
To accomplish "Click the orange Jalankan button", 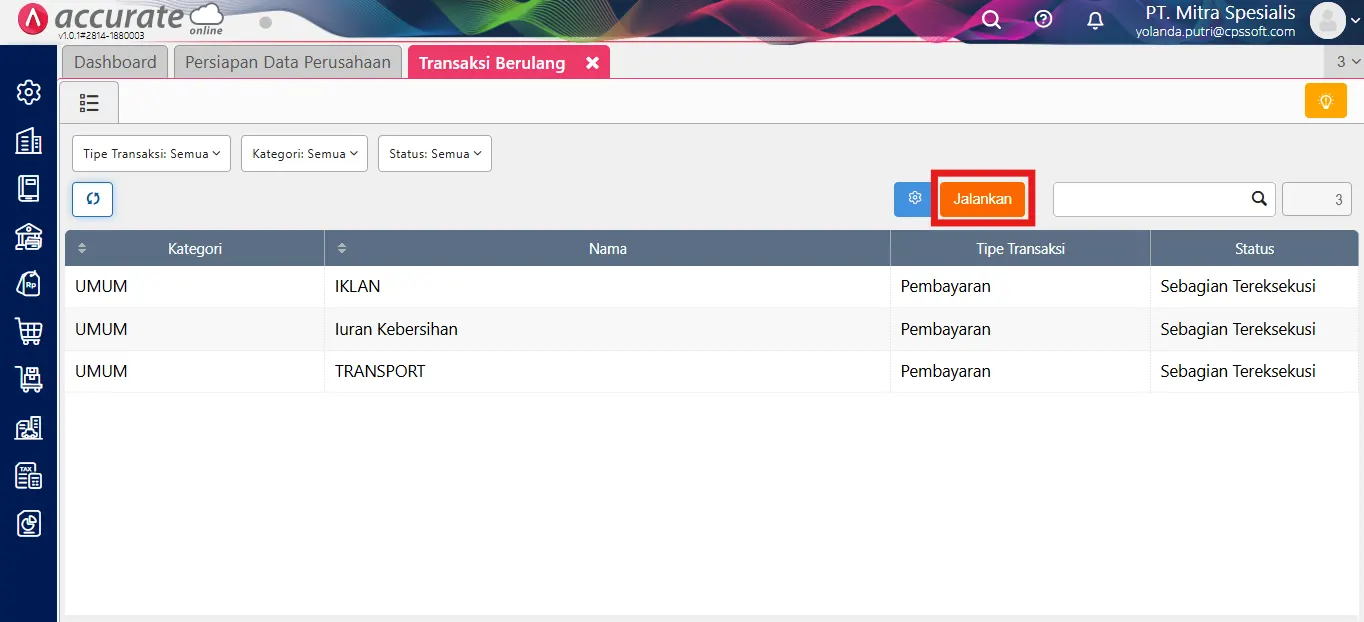I will click(x=982, y=199).
